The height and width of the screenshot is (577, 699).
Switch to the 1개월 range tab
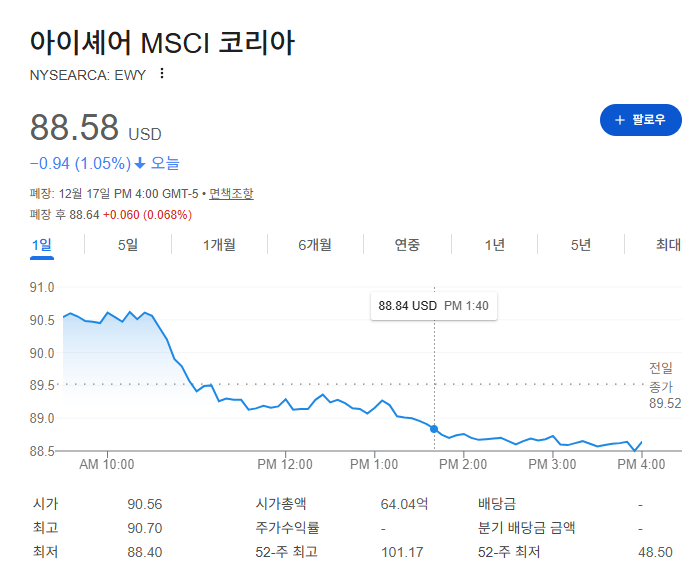coord(219,245)
